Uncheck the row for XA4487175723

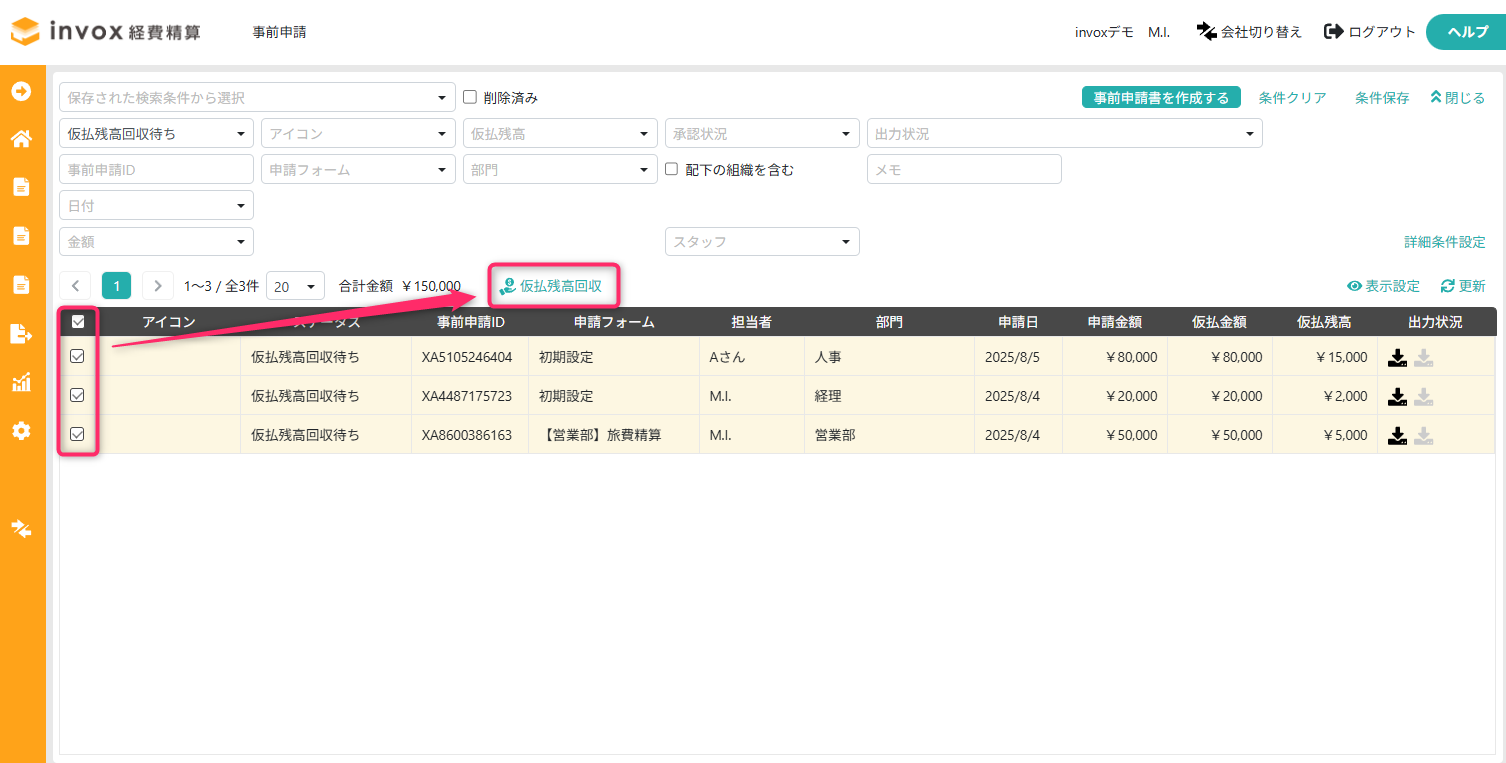click(x=77, y=395)
